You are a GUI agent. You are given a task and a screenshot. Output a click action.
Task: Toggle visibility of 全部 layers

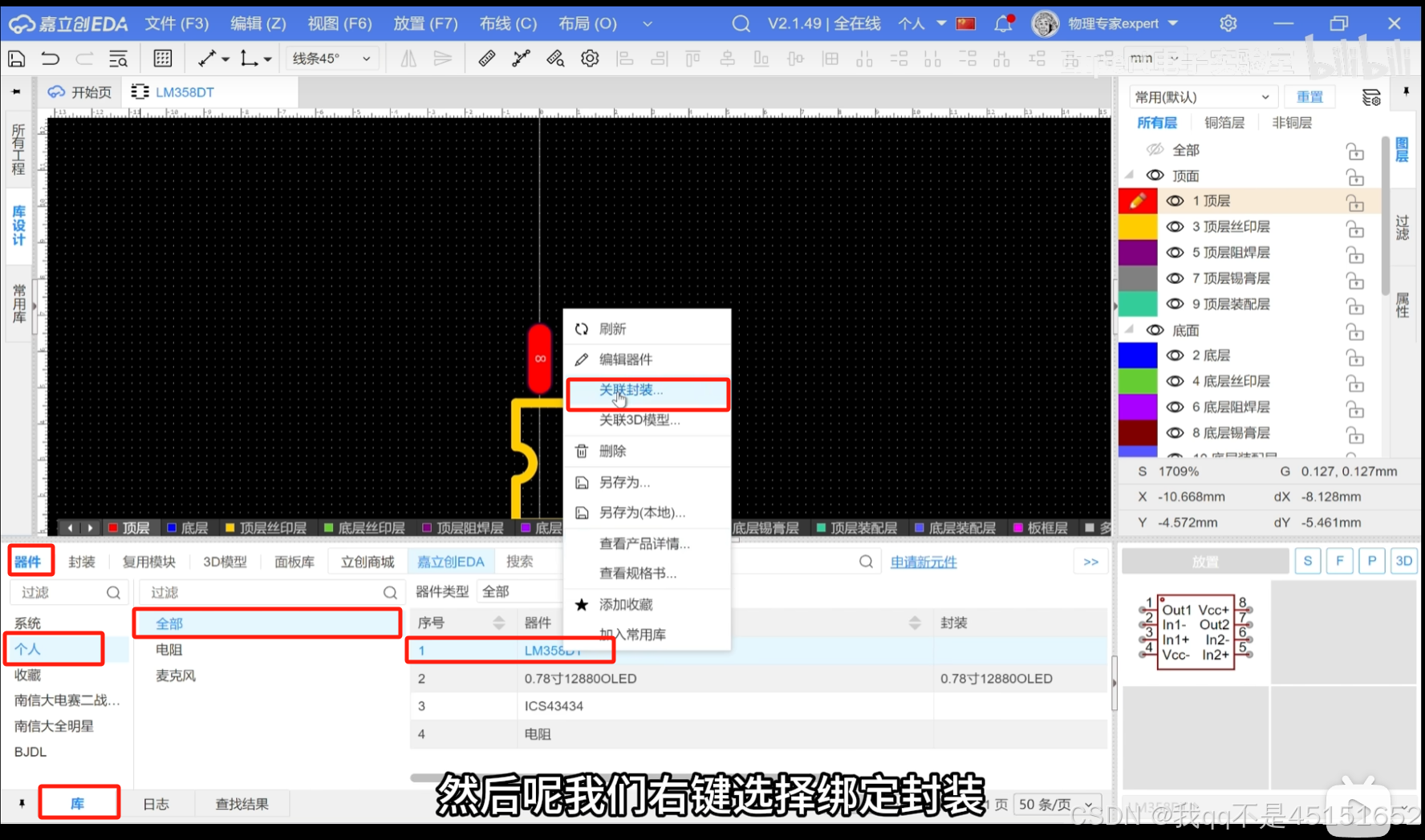pos(1155,149)
